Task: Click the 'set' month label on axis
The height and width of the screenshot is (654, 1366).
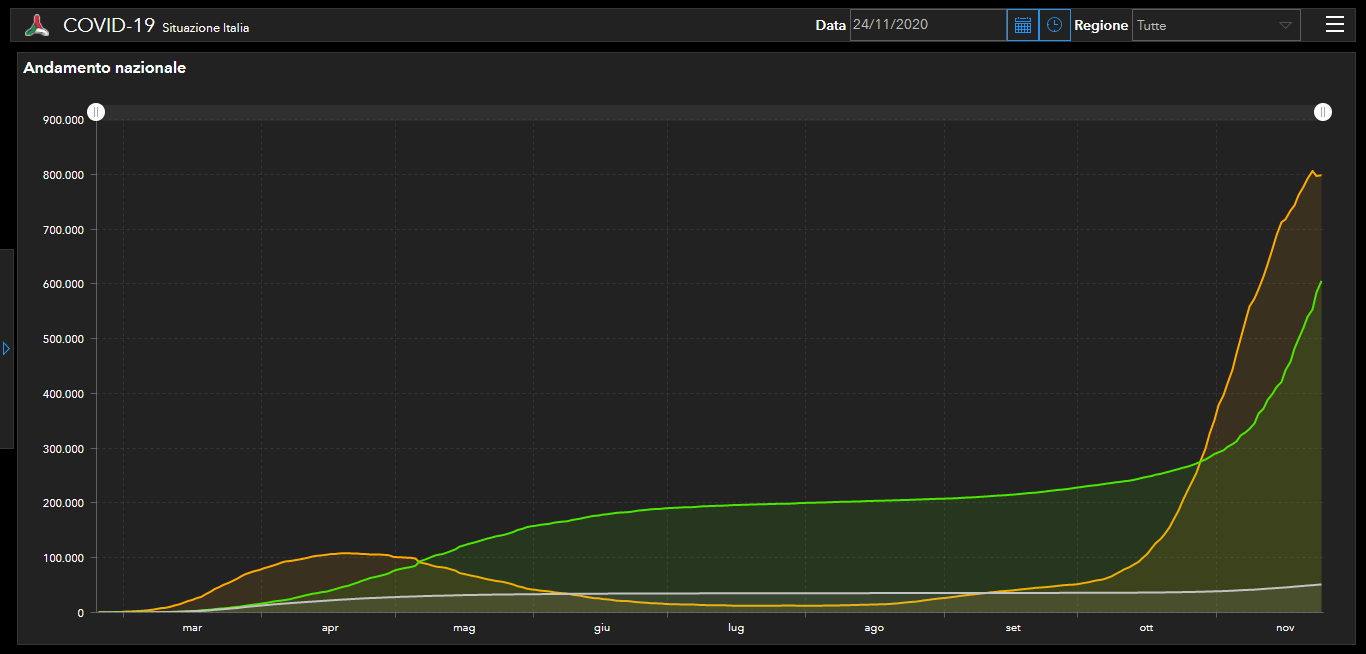Action: pyautogui.click(x=1013, y=628)
